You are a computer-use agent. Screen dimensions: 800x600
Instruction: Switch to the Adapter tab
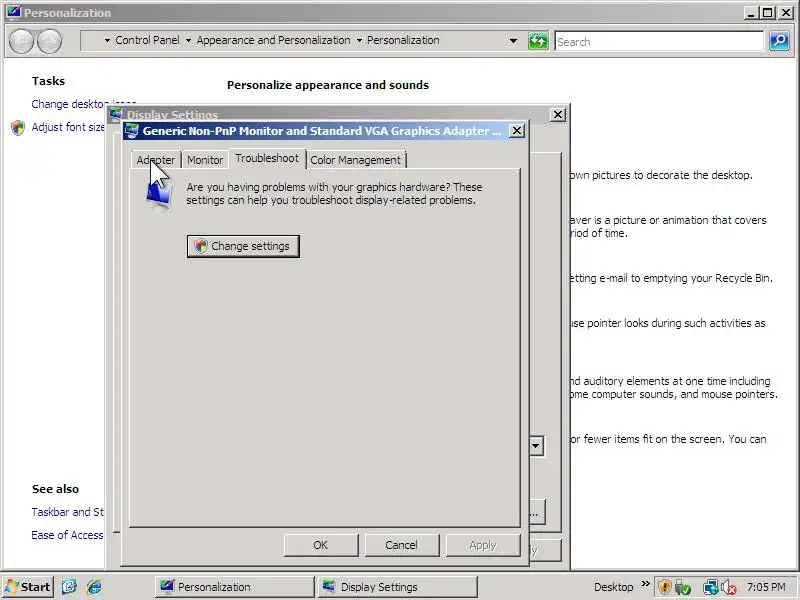(x=156, y=160)
